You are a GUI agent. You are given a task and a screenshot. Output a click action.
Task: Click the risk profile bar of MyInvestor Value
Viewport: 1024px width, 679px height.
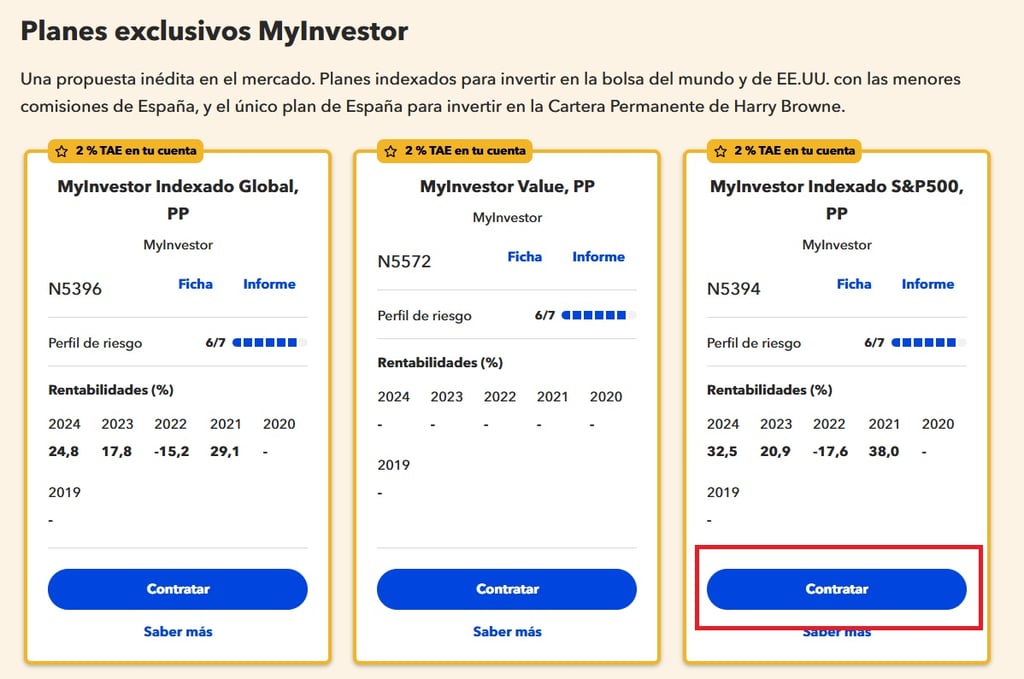pos(599,315)
